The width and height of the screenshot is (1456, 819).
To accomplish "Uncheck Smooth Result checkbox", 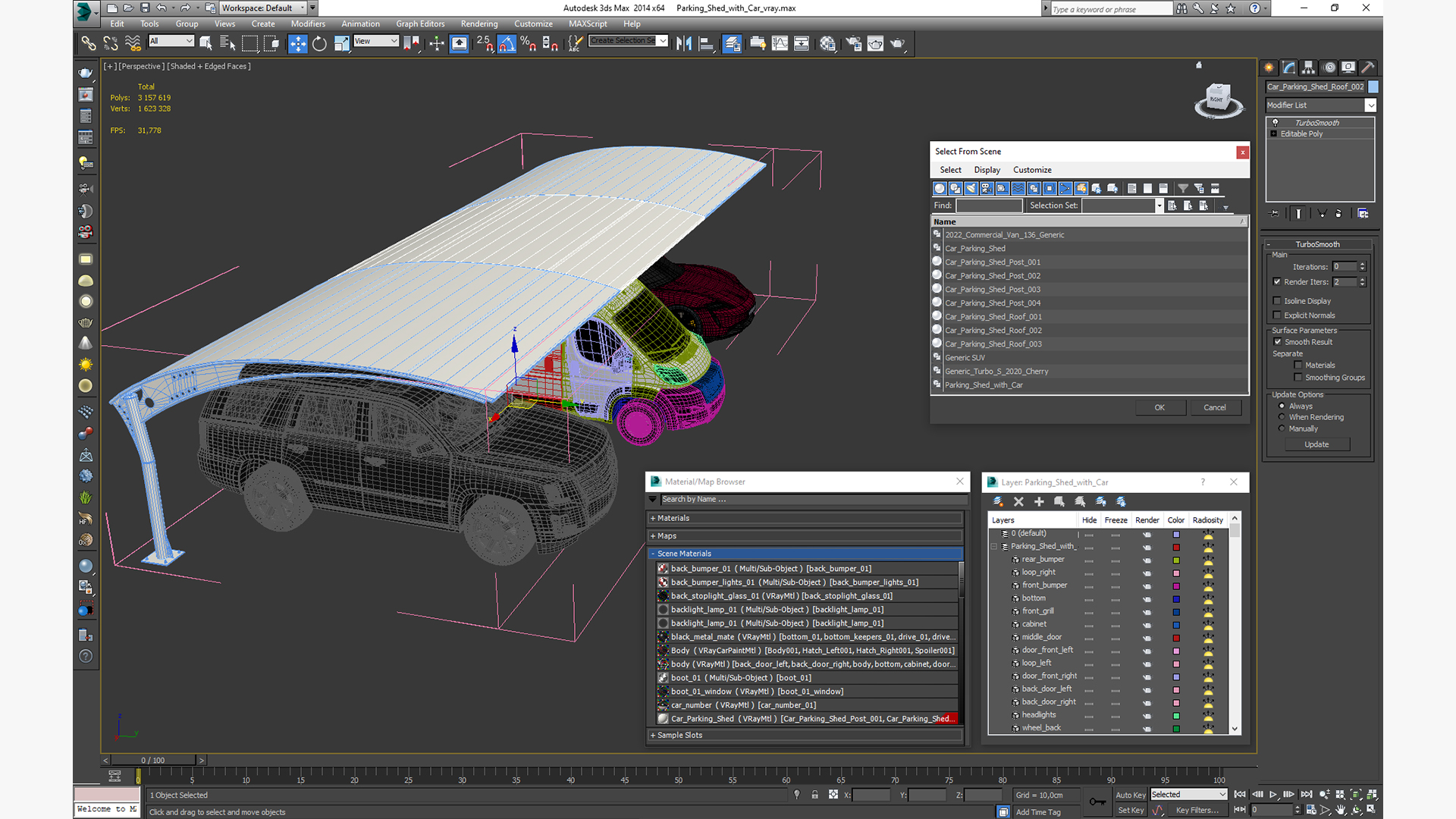I will pos(1278,342).
